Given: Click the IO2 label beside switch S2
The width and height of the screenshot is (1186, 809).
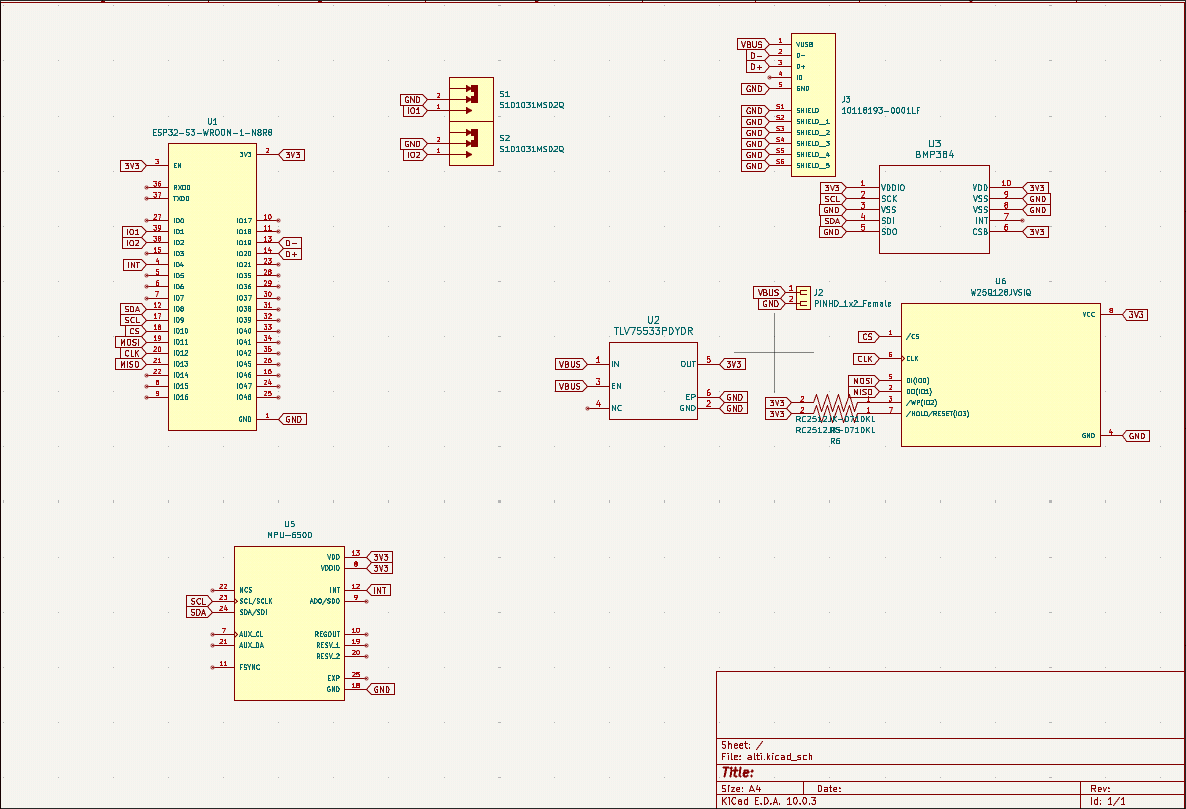Looking at the screenshot, I should pyautogui.click(x=413, y=155).
